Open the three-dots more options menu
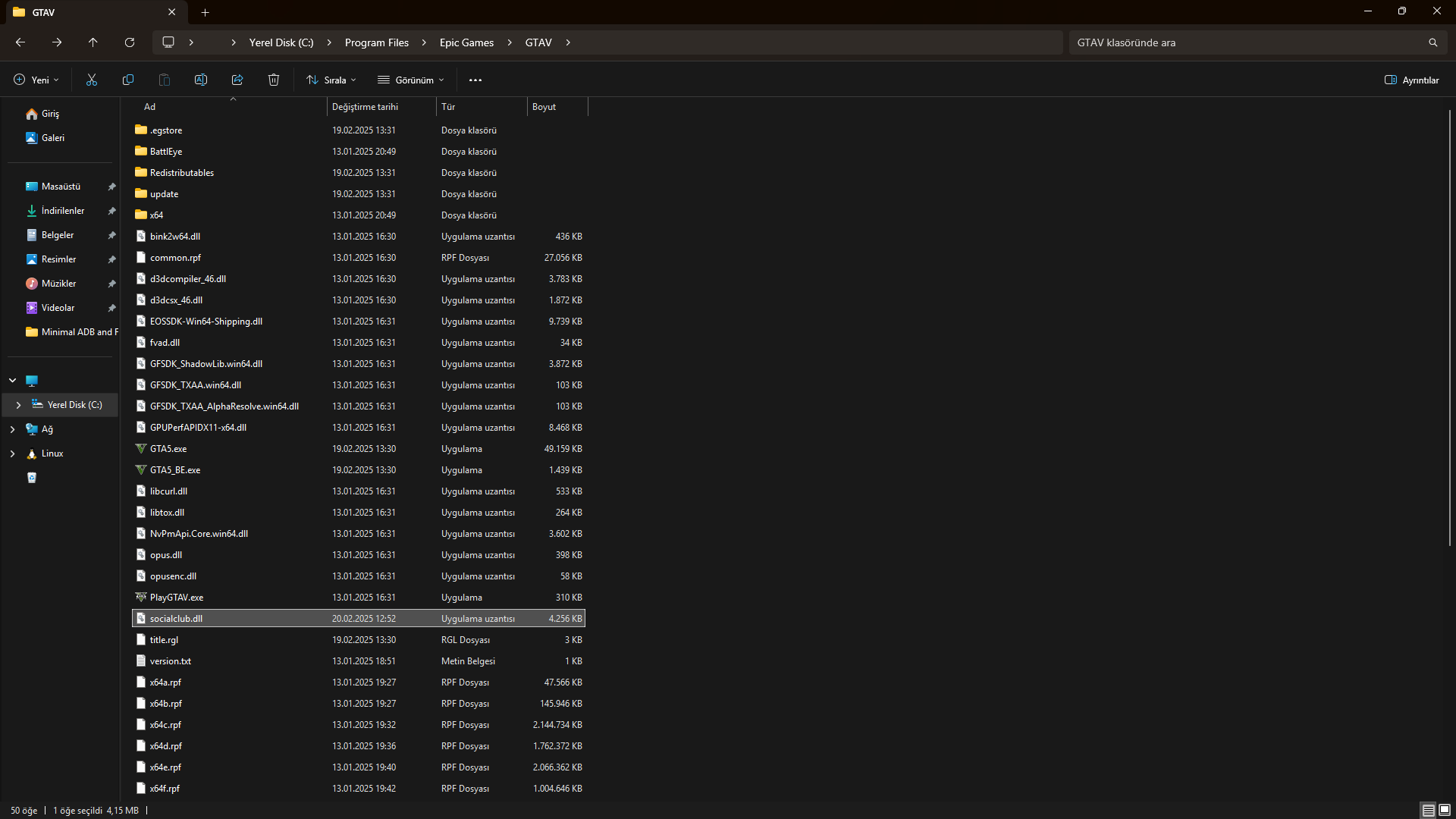 (x=475, y=80)
